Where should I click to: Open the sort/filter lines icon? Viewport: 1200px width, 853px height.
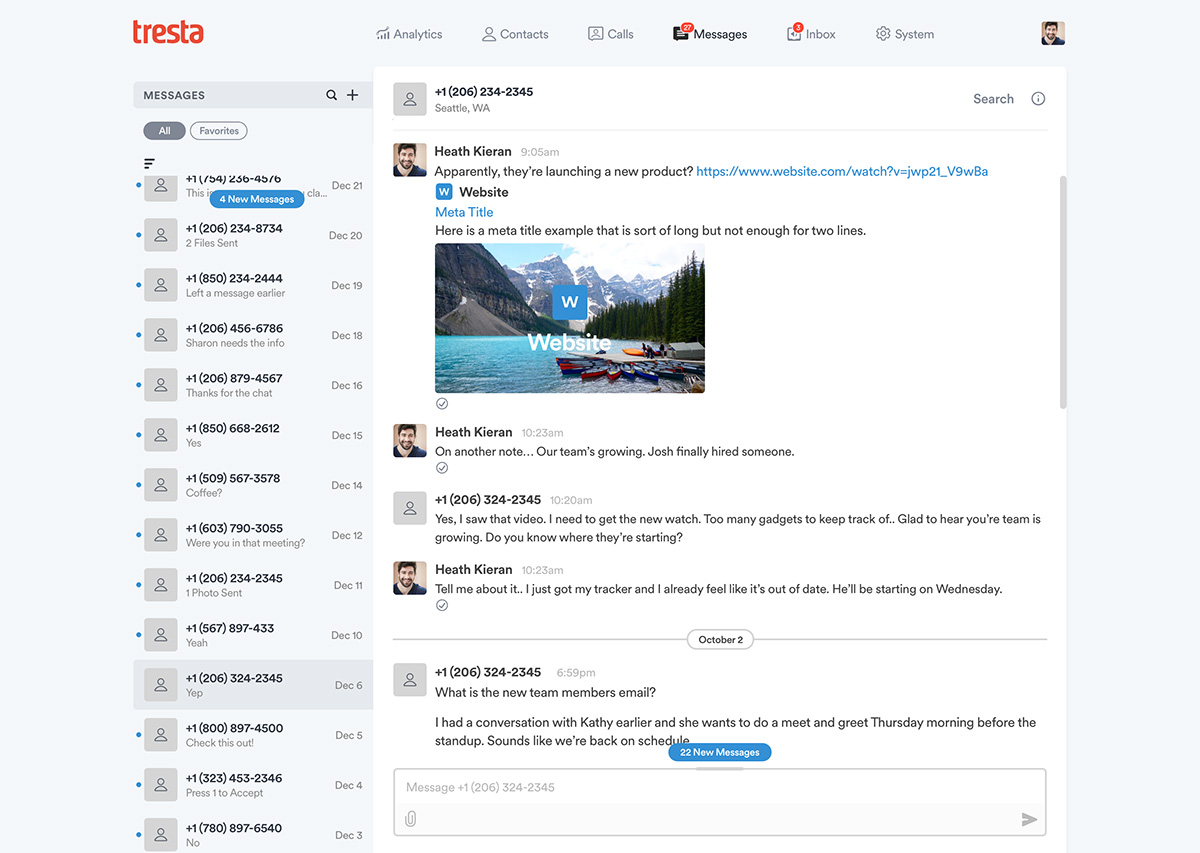(150, 163)
